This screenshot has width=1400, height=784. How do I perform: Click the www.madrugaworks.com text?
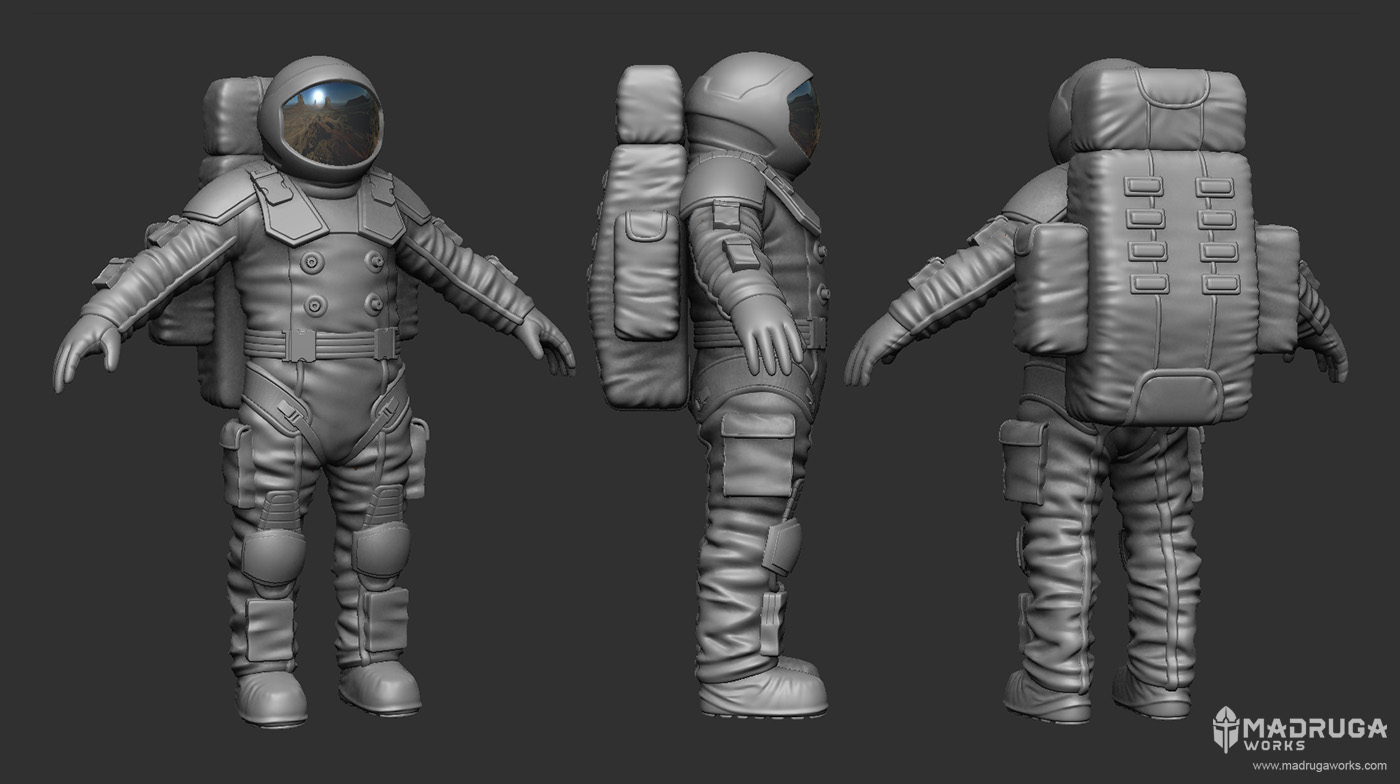[1319, 766]
